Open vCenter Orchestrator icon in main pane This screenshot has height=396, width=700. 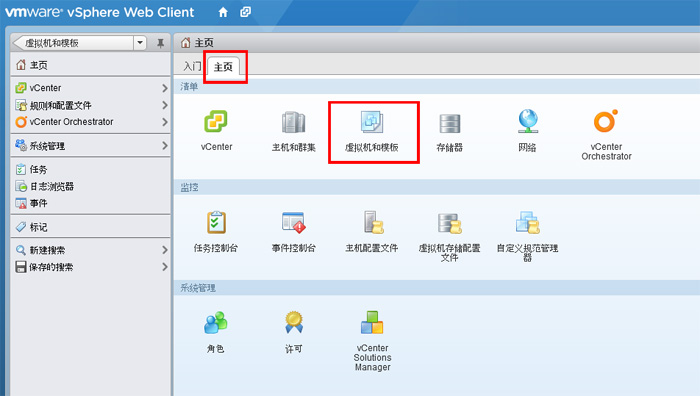pos(606,121)
